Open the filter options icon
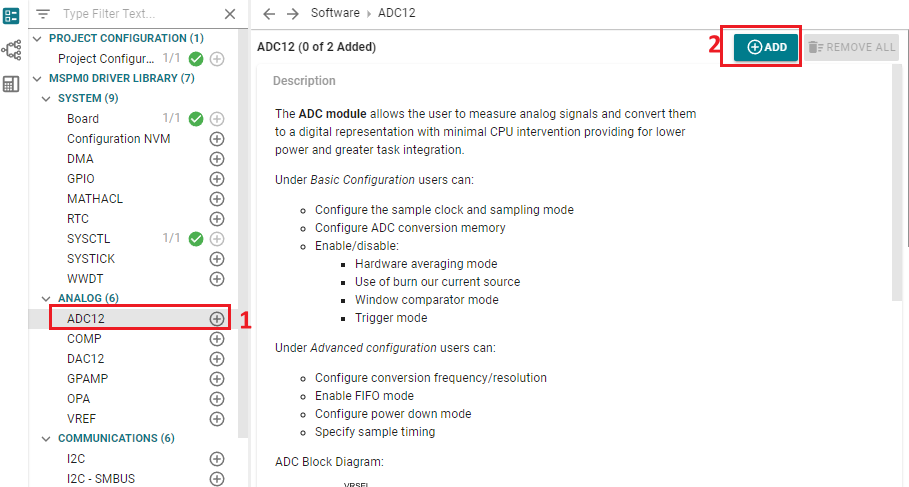The width and height of the screenshot is (909, 487). pos(43,14)
